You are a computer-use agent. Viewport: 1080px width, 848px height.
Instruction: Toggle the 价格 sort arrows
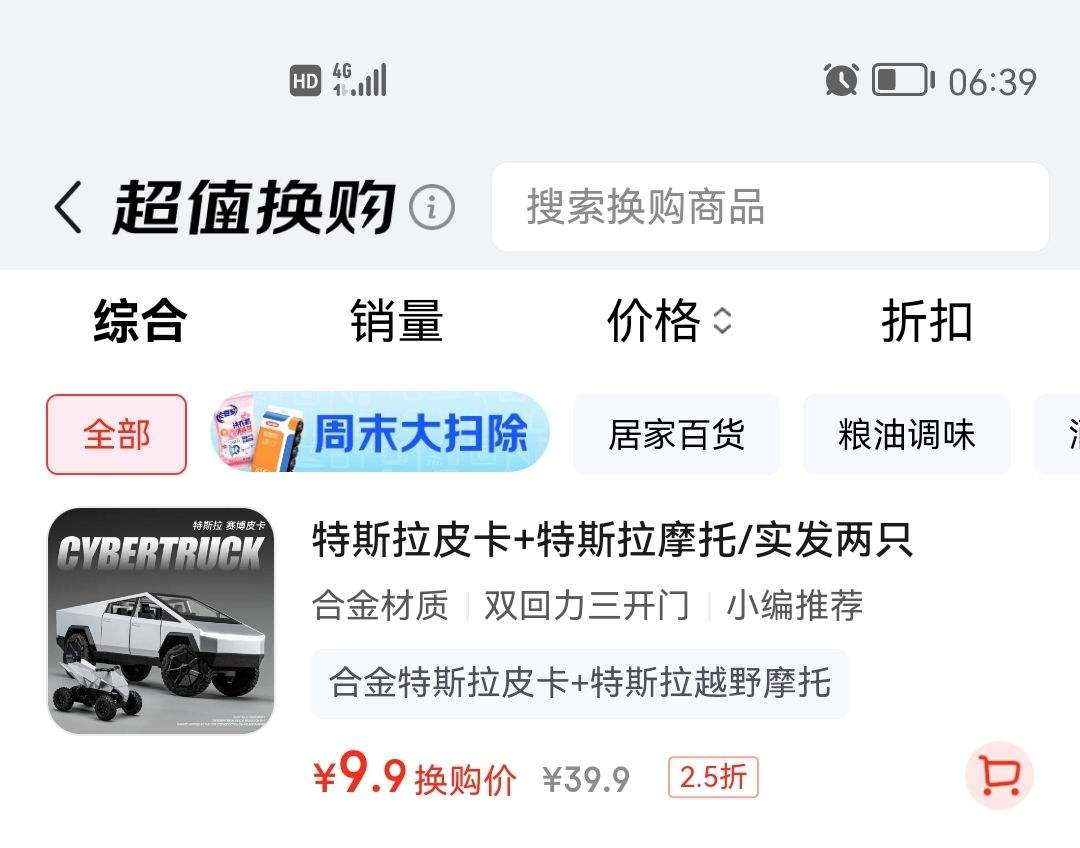point(722,321)
